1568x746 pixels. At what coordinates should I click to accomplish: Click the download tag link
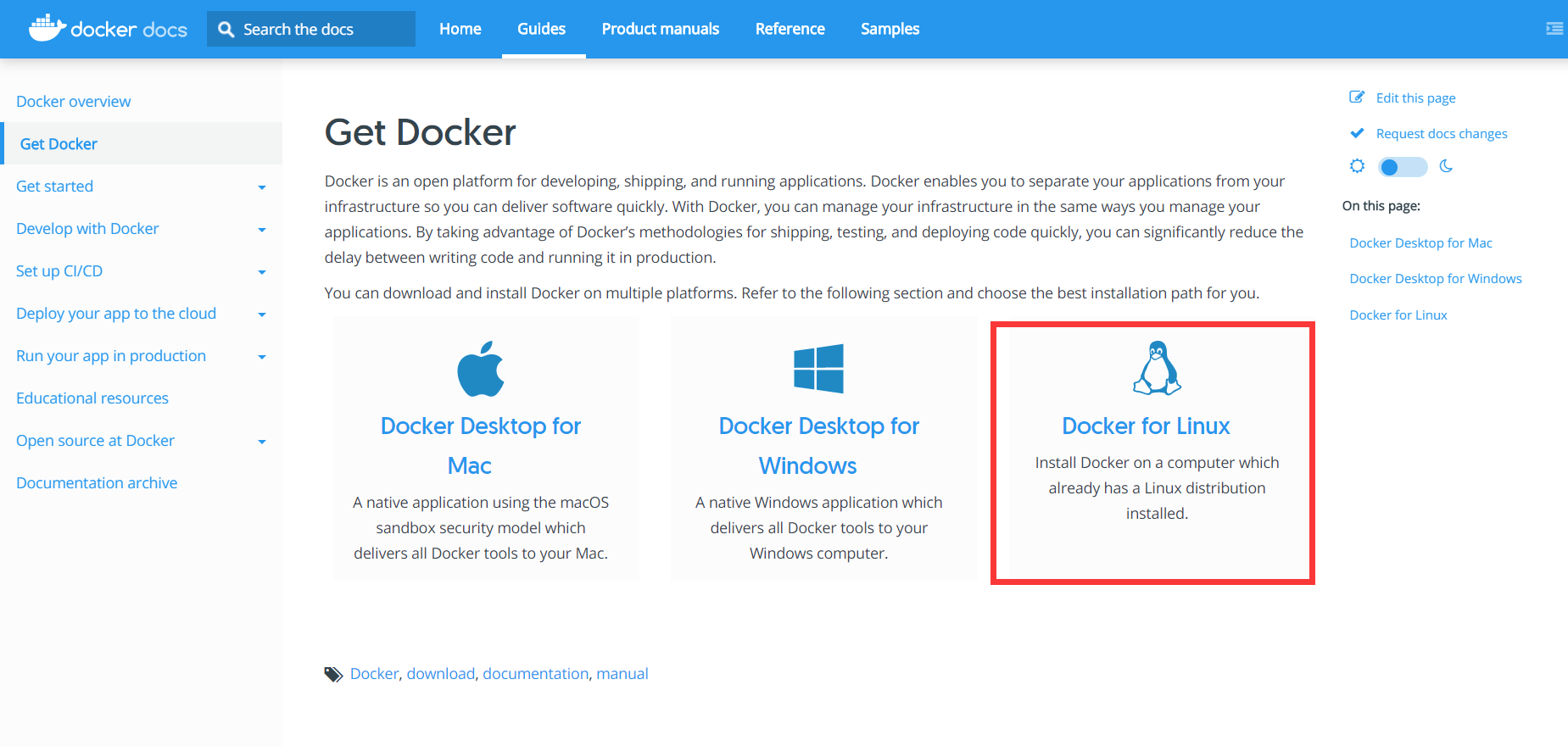(x=440, y=674)
